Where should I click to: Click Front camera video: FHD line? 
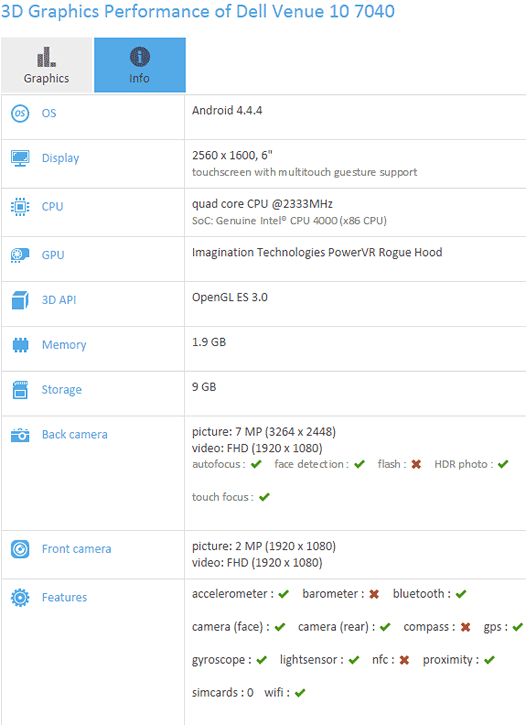pos(257,563)
